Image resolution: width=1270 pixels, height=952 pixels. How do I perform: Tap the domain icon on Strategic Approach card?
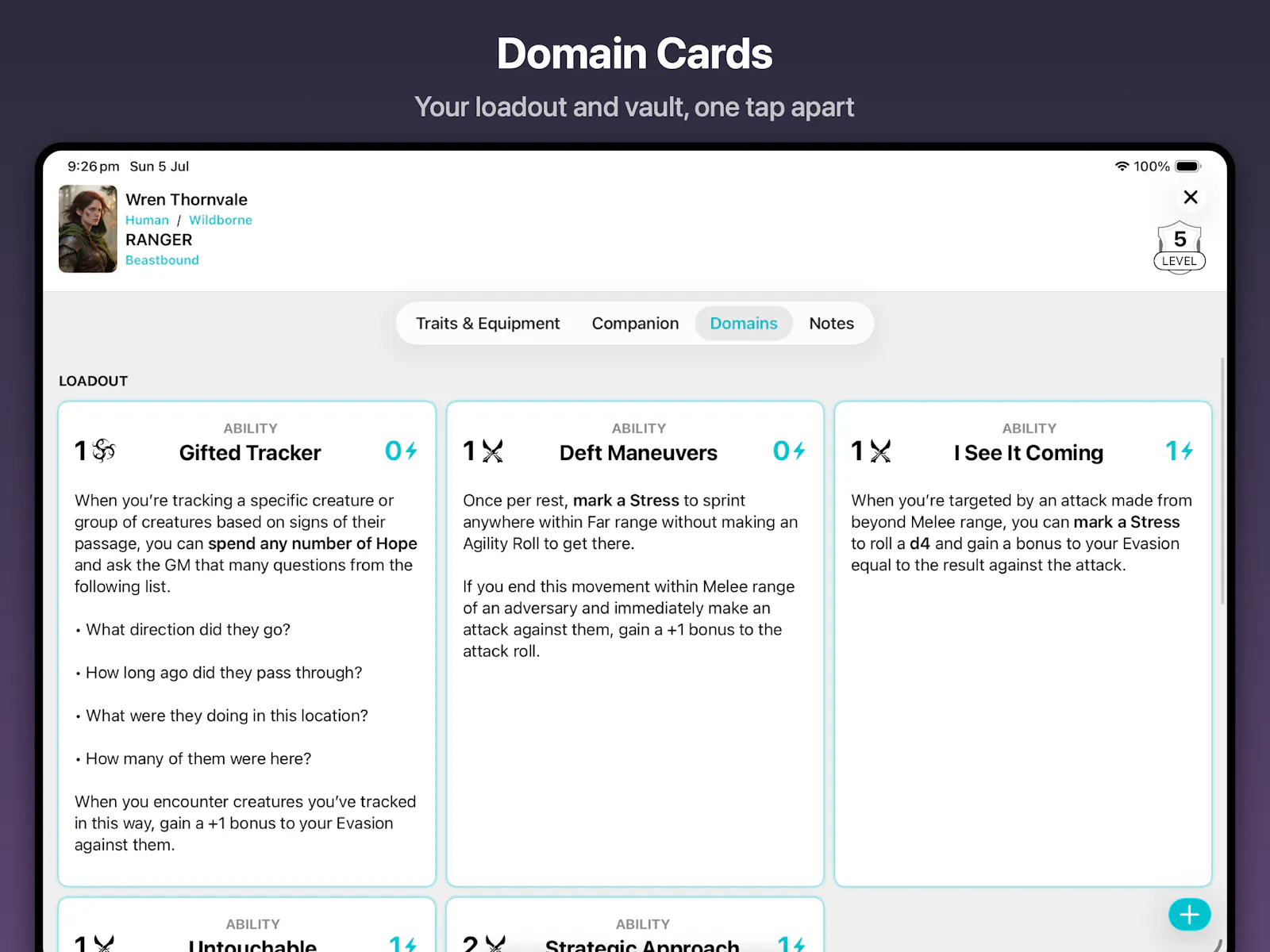tap(495, 943)
